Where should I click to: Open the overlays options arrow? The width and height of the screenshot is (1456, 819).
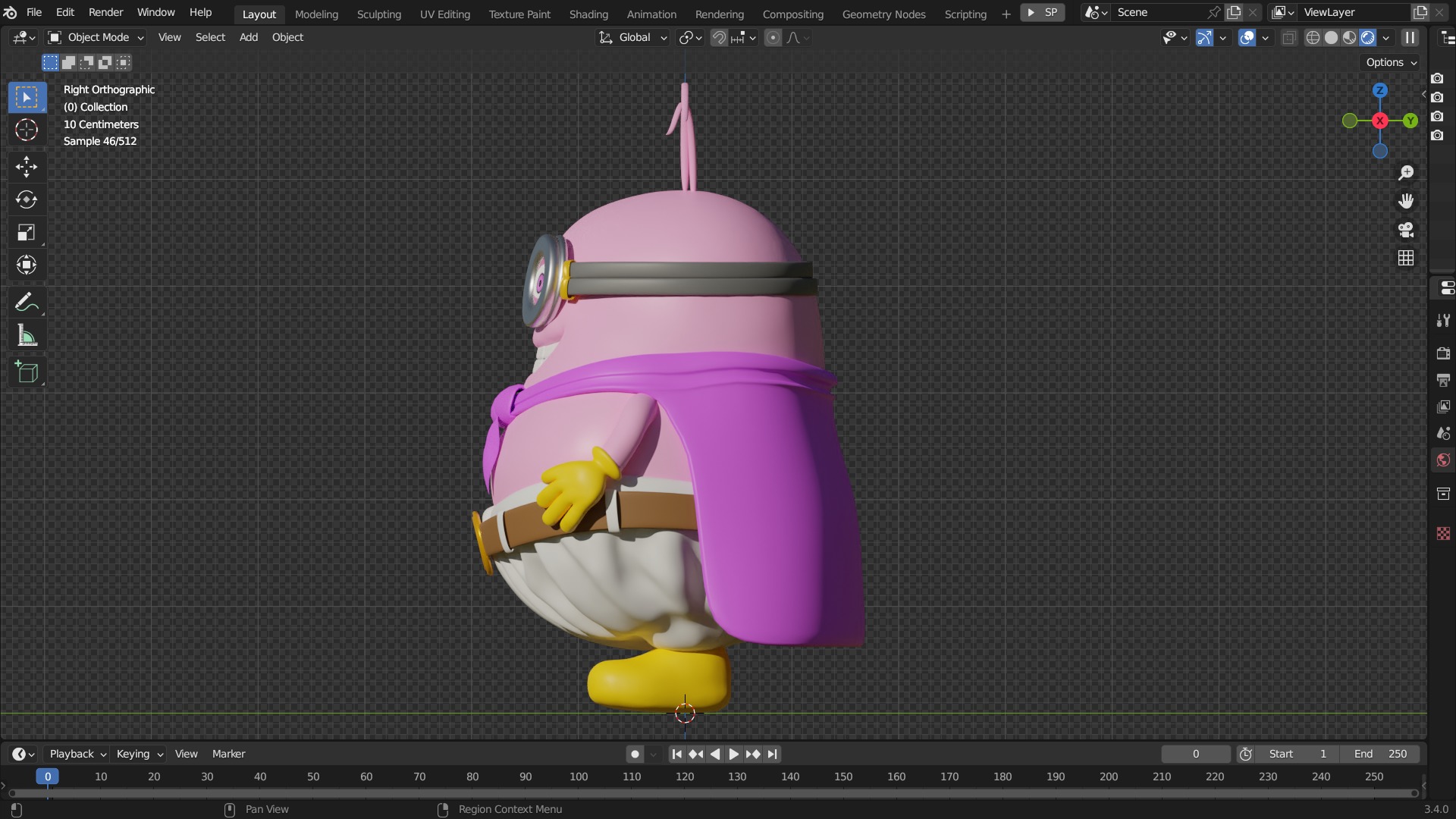pyautogui.click(x=1265, y=37)
